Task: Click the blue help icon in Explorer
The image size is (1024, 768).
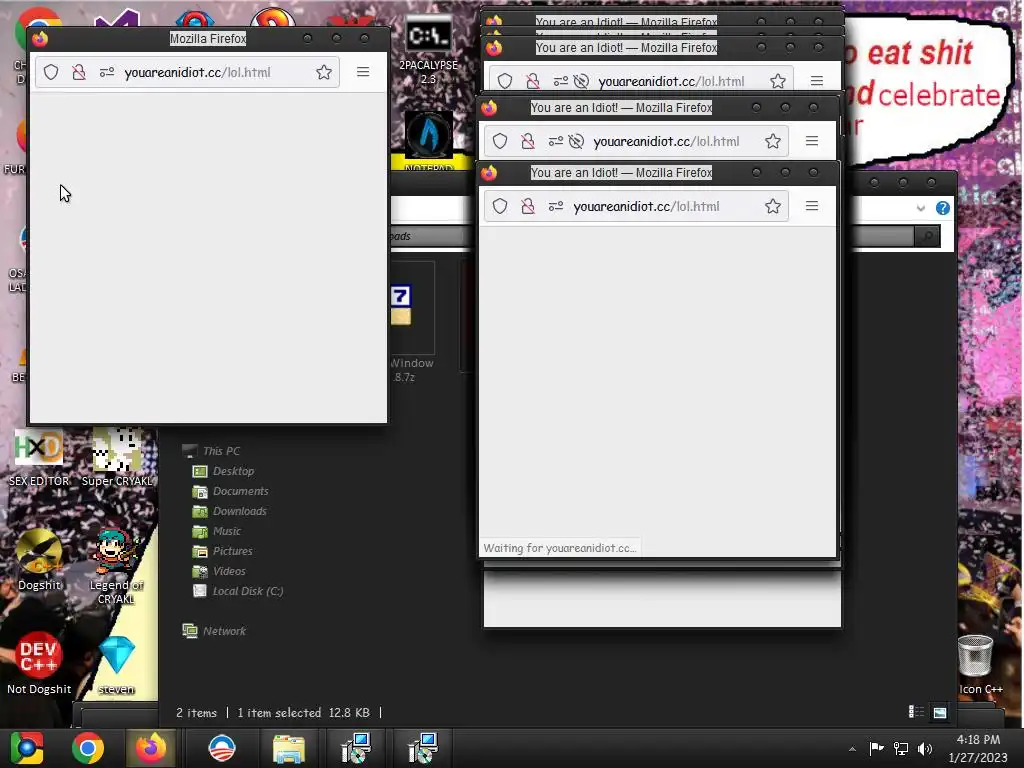Action: click(x=942, y=208)
